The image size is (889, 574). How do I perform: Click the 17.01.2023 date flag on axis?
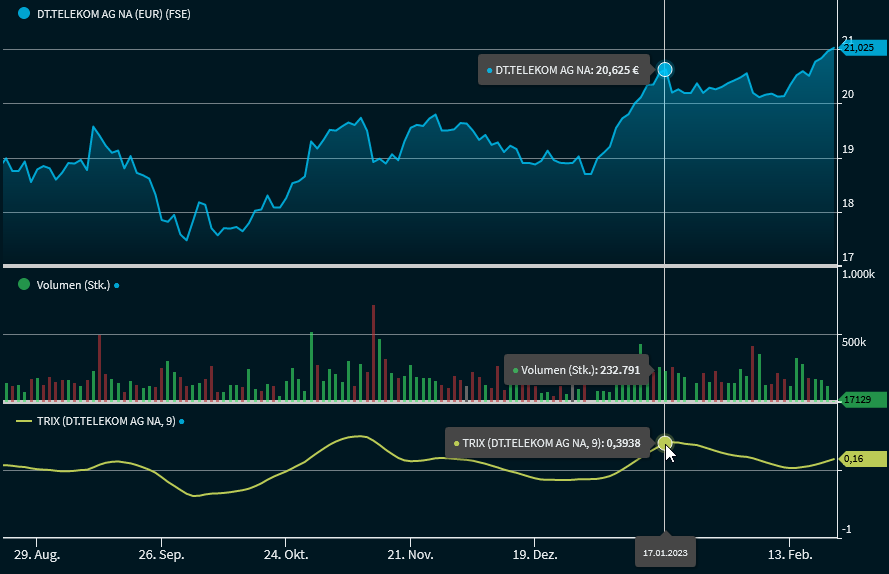click(665, 551)
